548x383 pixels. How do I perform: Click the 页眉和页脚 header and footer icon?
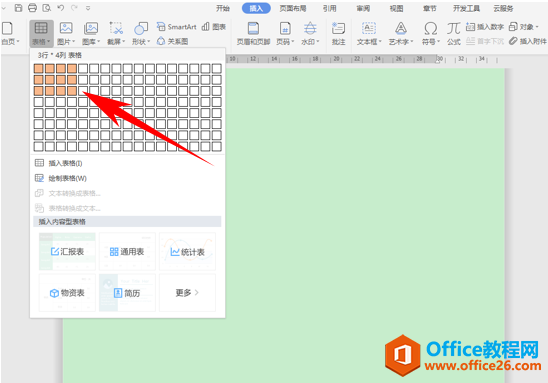point(253,28)
